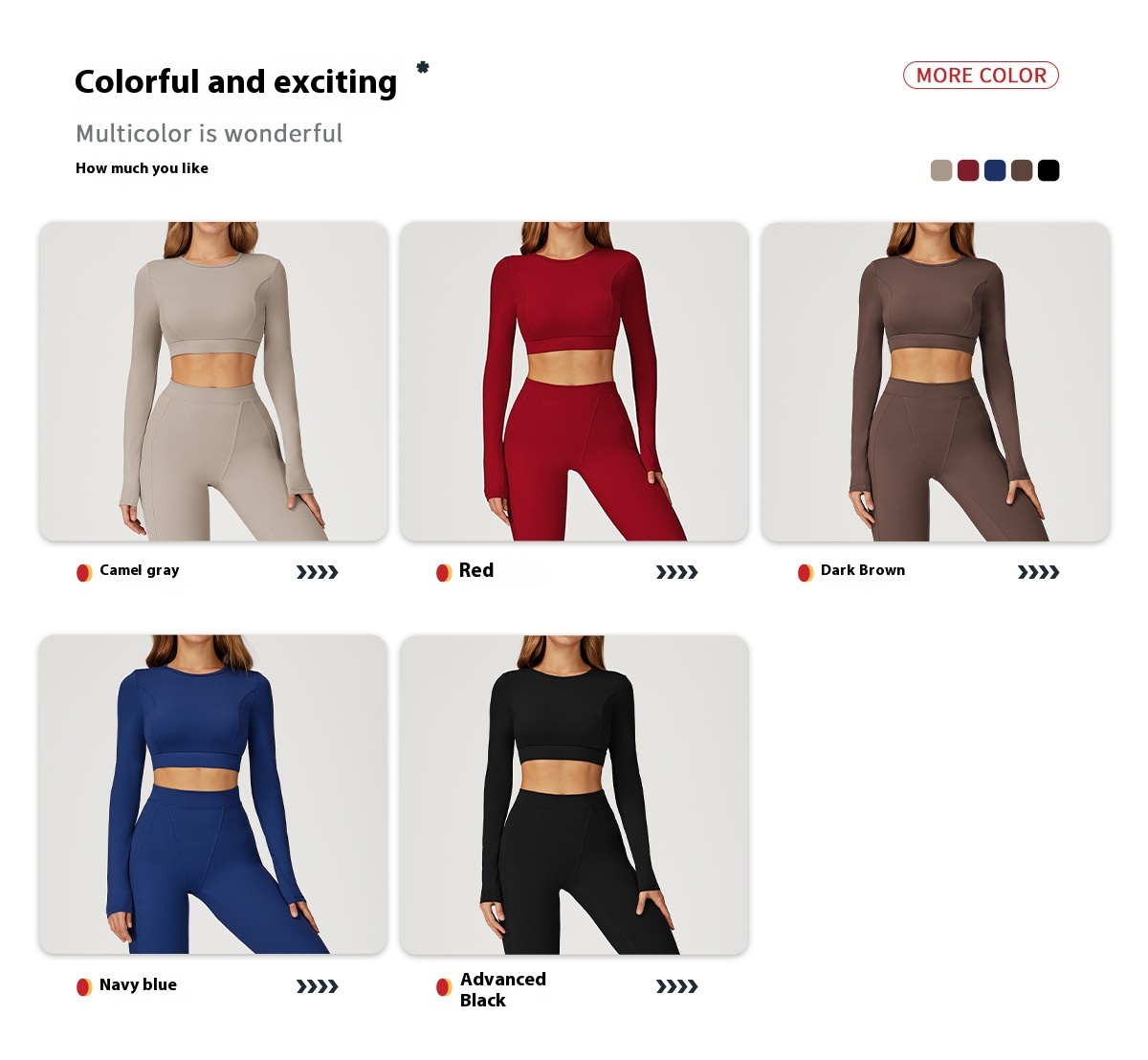Select the dark red color swatch
The width and height of the screenshot is (1148, 1060).
(968, 170)
